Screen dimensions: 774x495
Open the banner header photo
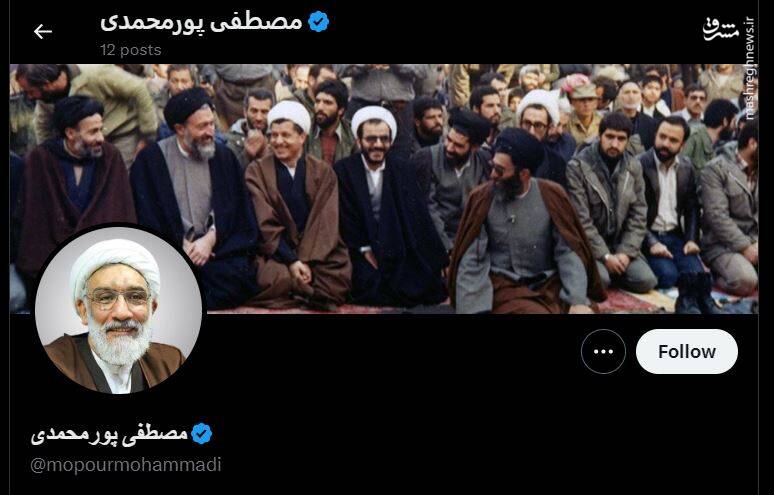click(x=384, y=189)
